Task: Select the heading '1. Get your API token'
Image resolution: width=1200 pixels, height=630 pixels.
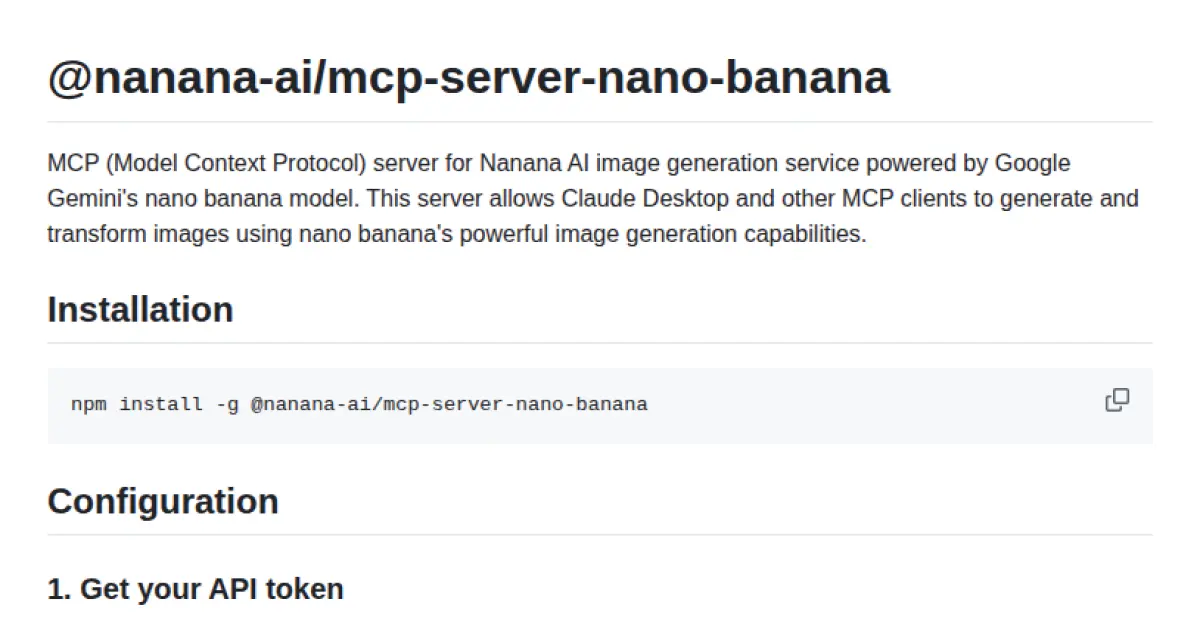Action: (194, 589)
